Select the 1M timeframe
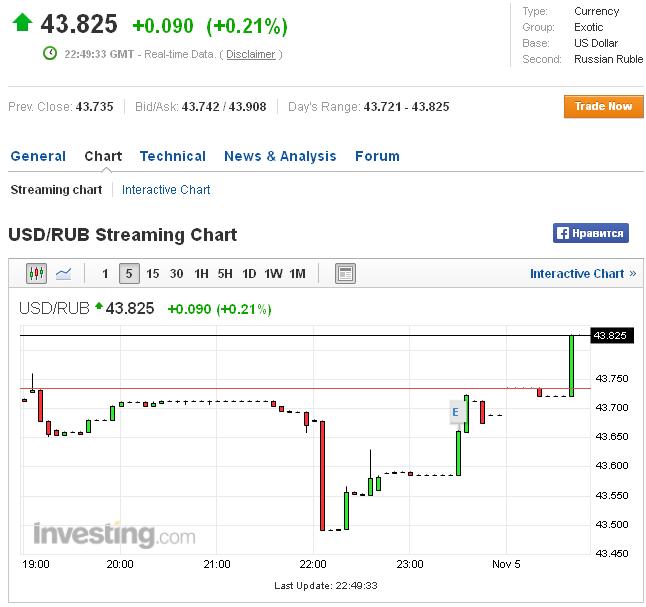 pos(297,274)
